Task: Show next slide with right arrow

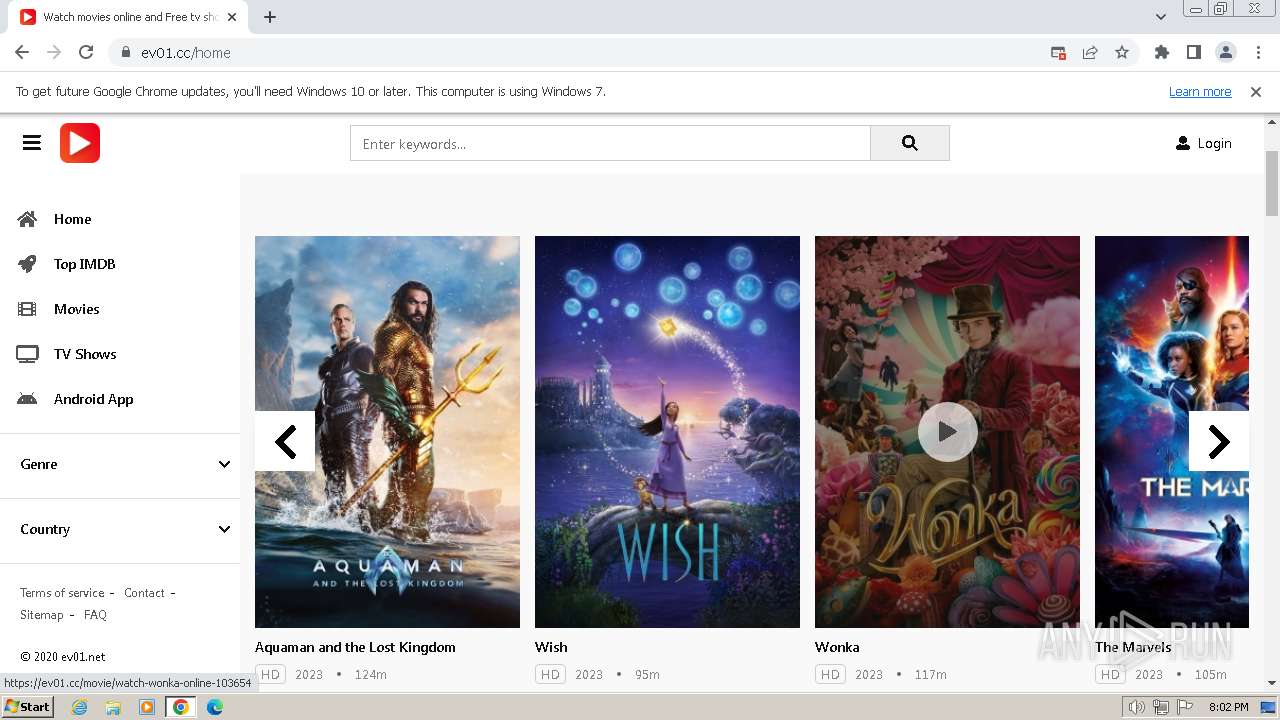Action: 1219,441
